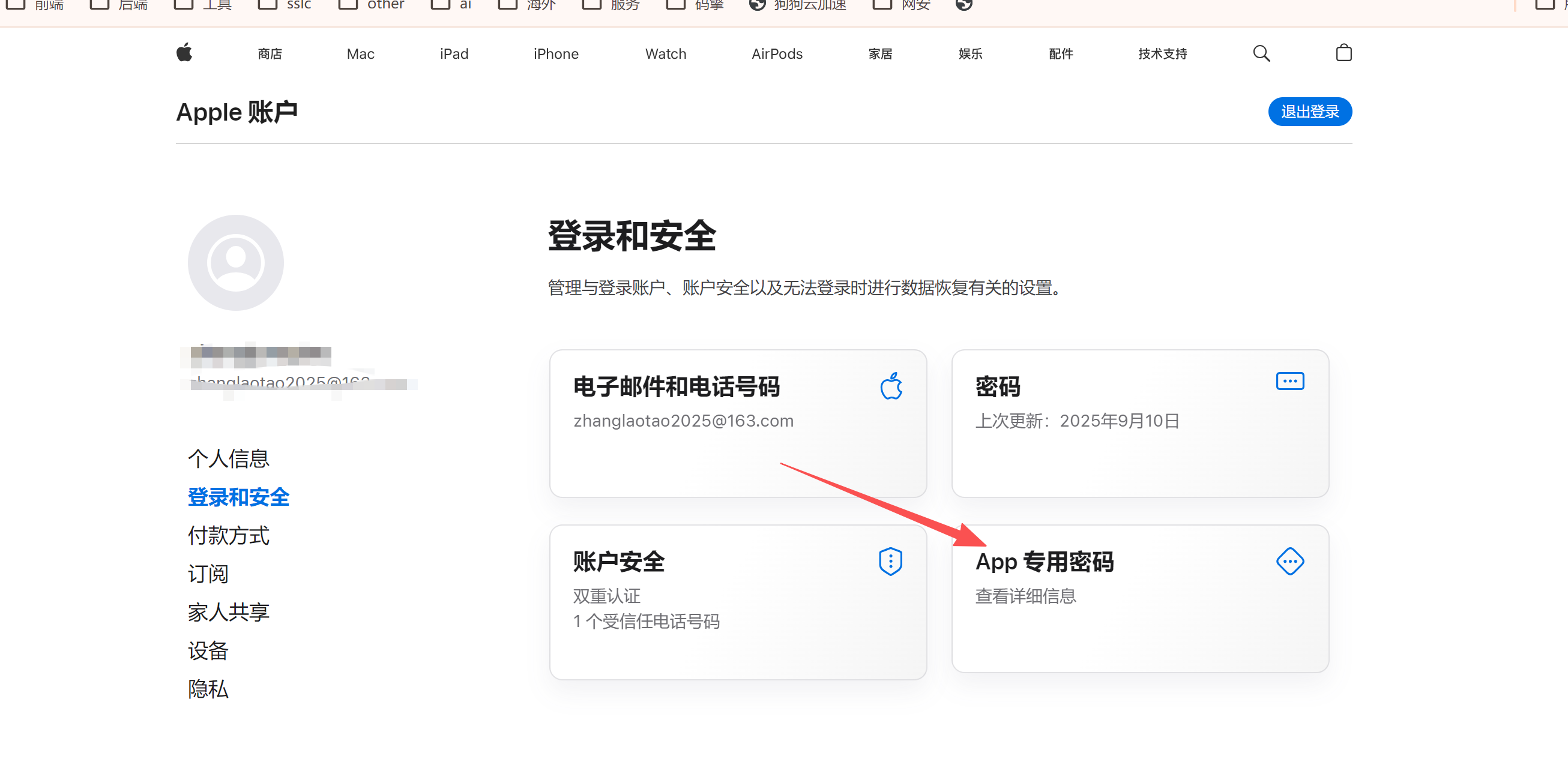Click the profile avatar placeholder
This screenshot has width=1568, height=774.
pyautogui.click(x=235, y=262)
